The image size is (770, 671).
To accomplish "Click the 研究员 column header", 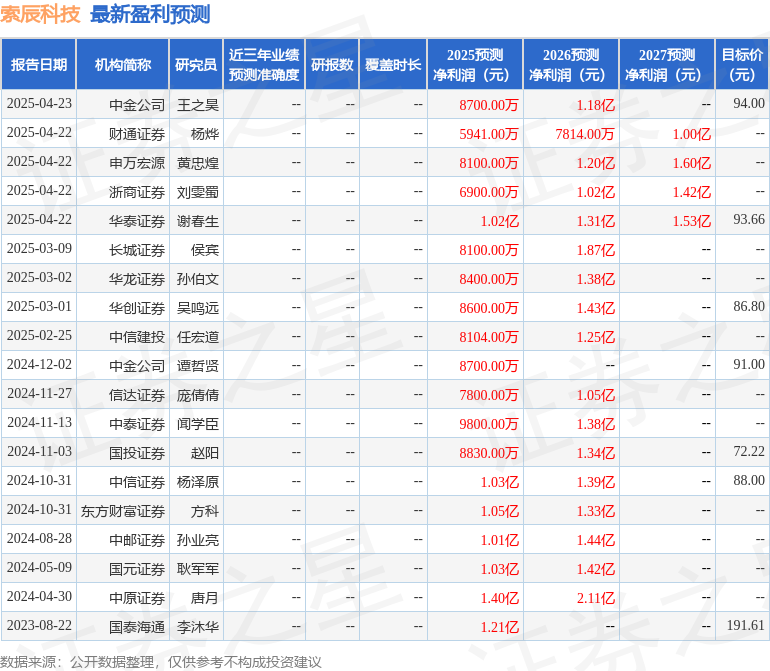I will pos(196,64).
